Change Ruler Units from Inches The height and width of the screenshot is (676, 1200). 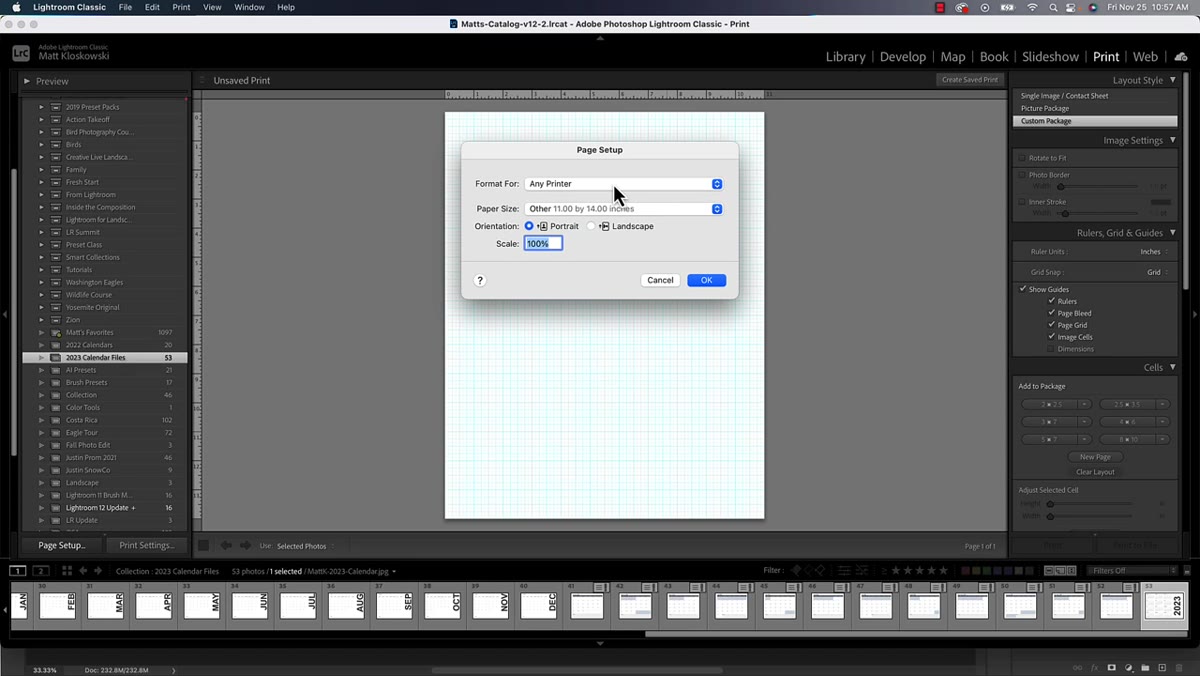pos(1154,252)
